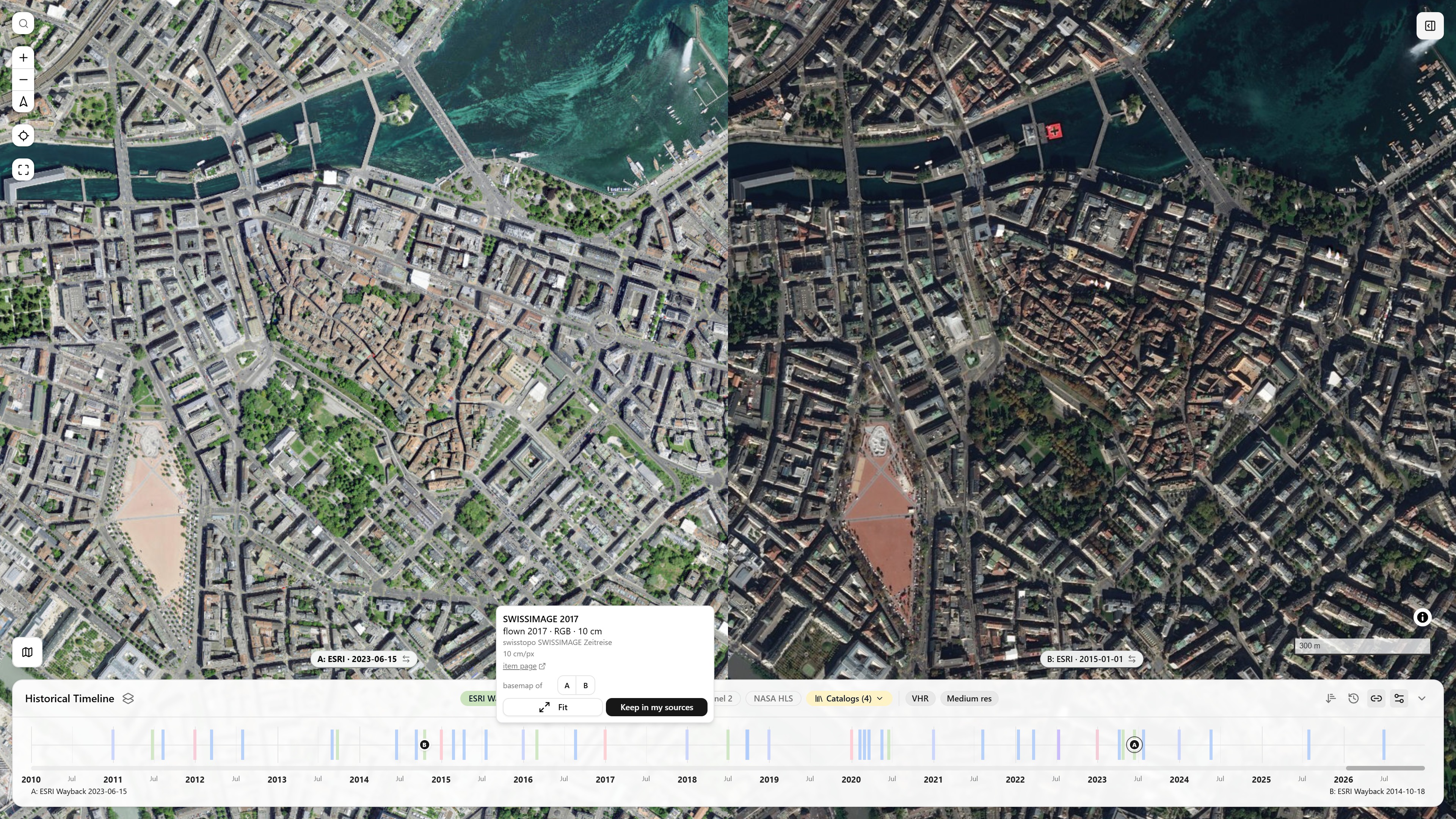Toggle linked views chain icon

tap(1376, 698)
